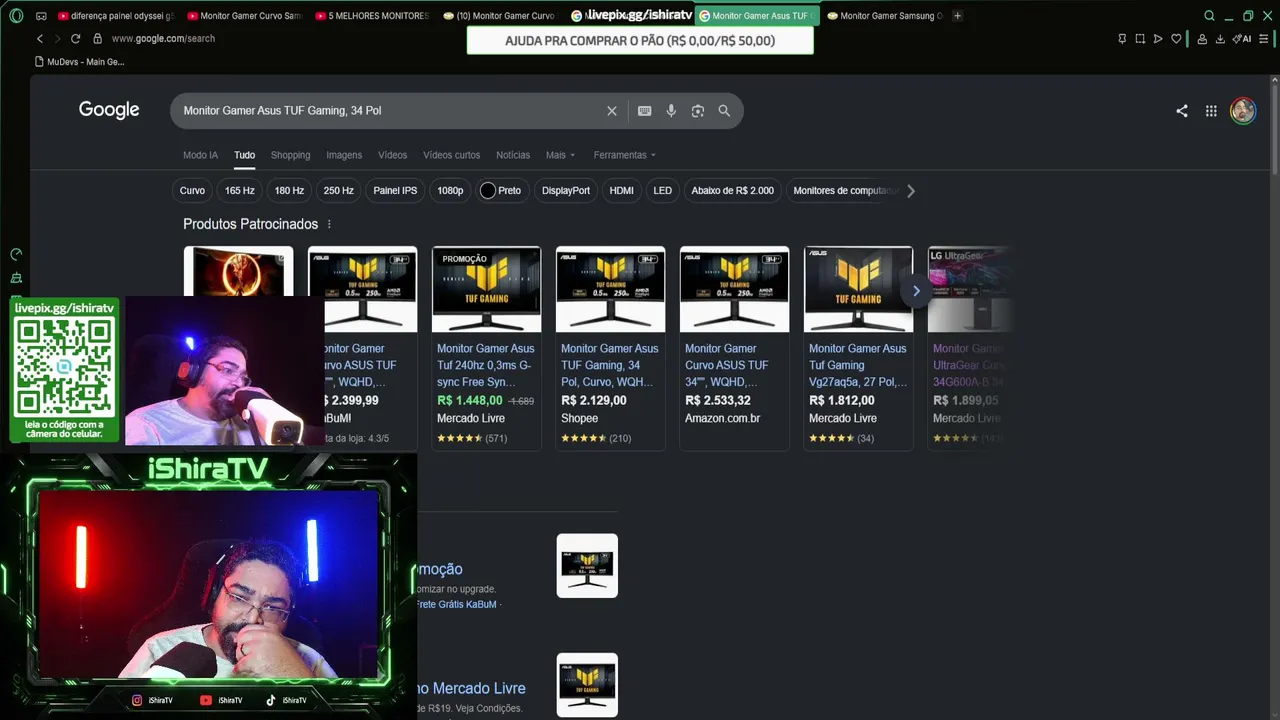Open the browser downloads icon
Screen dimensions: 1280x720
tap(1220, 39)
